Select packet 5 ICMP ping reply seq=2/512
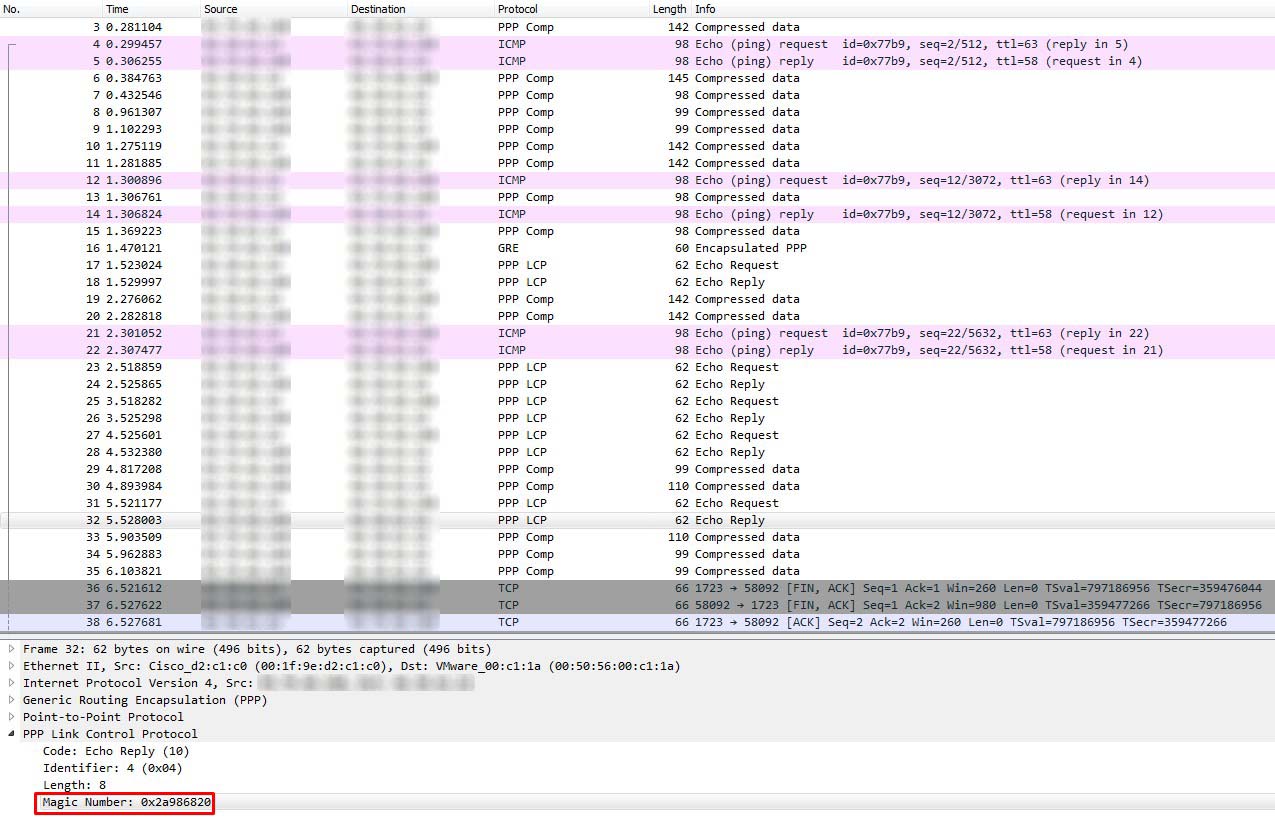The width and height of the screenshot is (1275, 820). tap(637, 61)
